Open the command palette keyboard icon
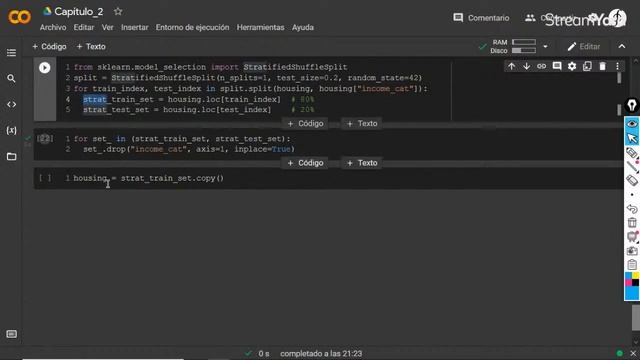The image size is (640, 360). pyautogui.click(x=12, y=334)
